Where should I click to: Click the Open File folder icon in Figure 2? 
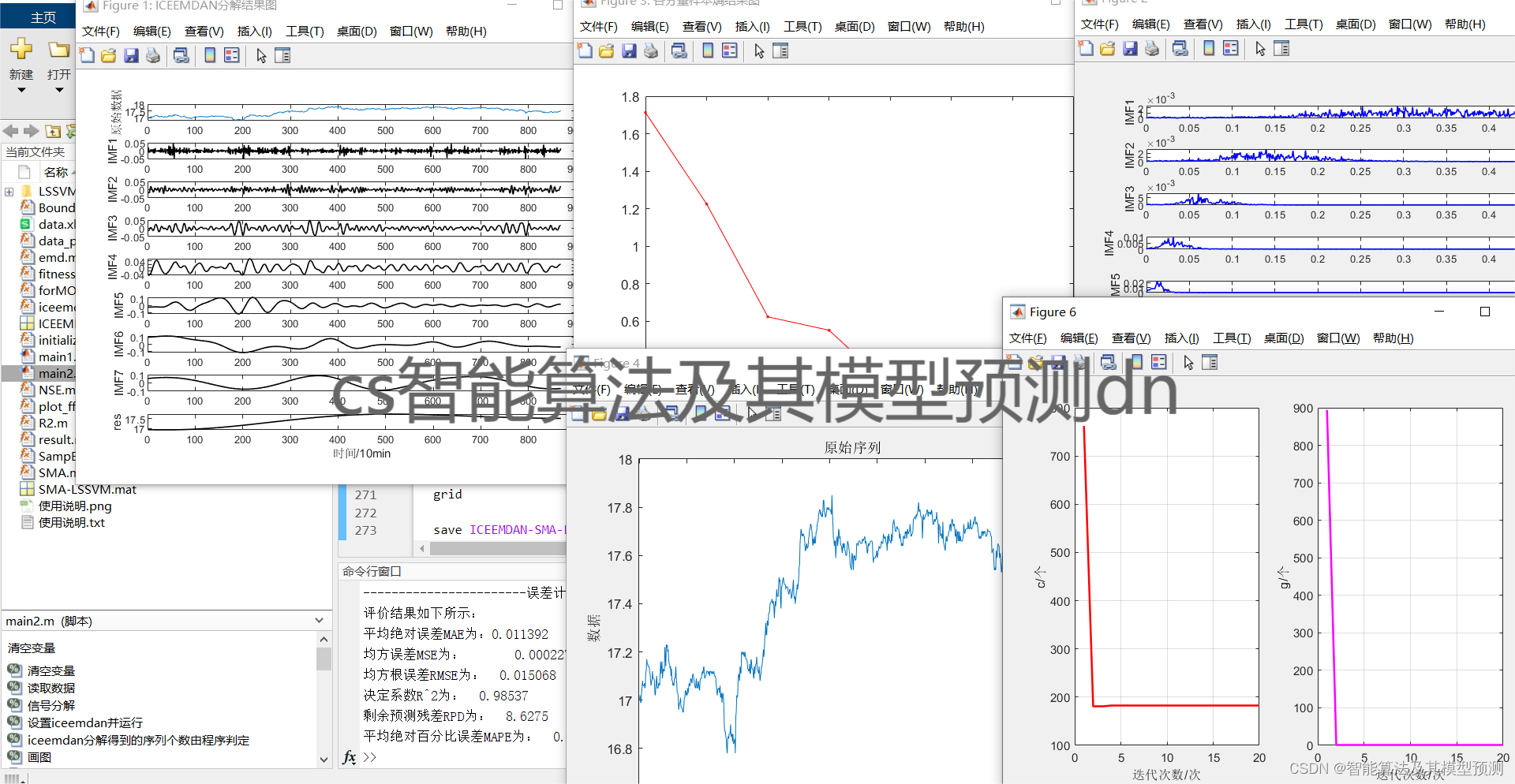[1107, 48]
